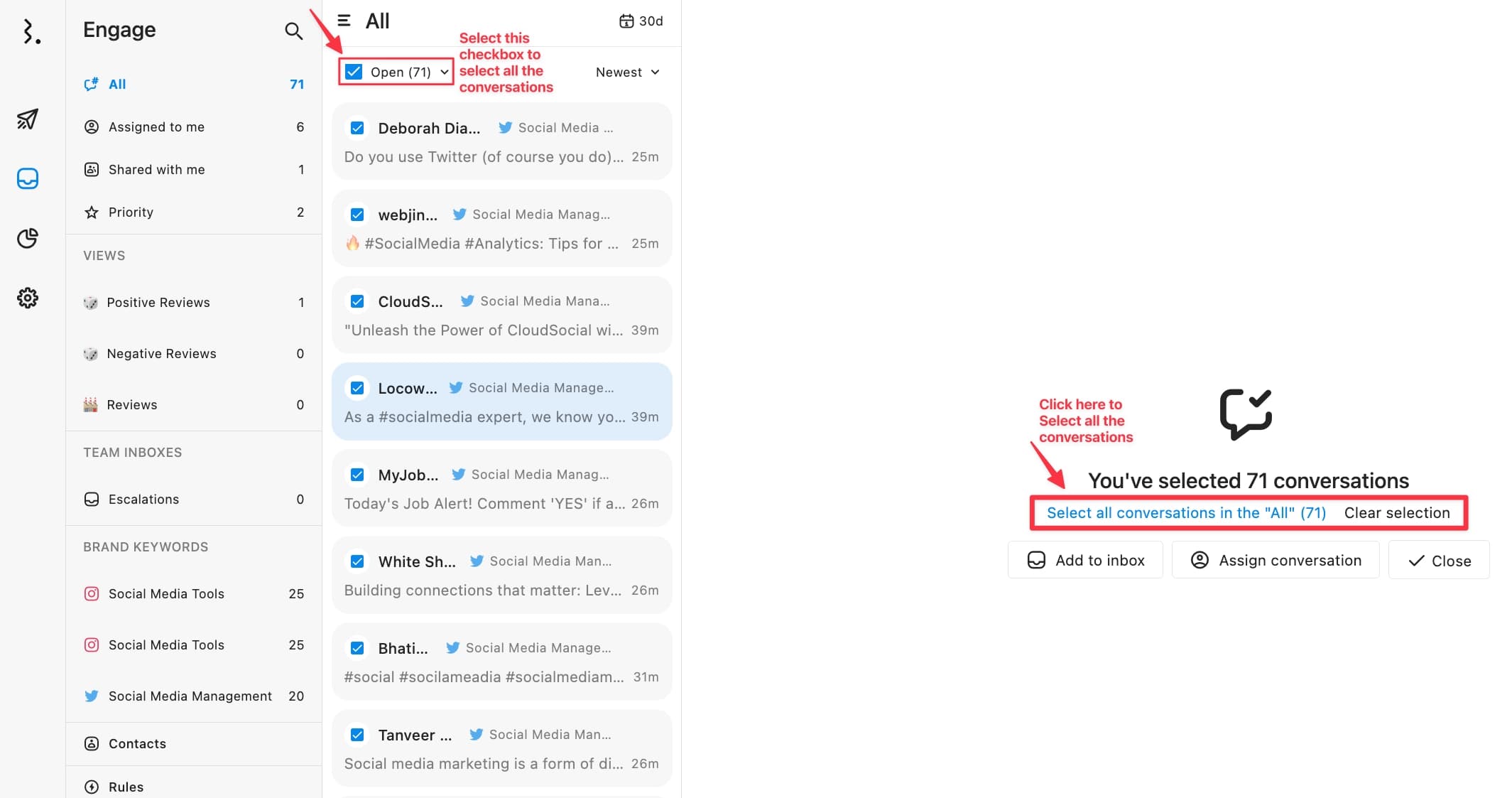Deselect the Deborah Dia... conversation checkbox
Viewport: 1512px width, 798px height.
(357, 128)
